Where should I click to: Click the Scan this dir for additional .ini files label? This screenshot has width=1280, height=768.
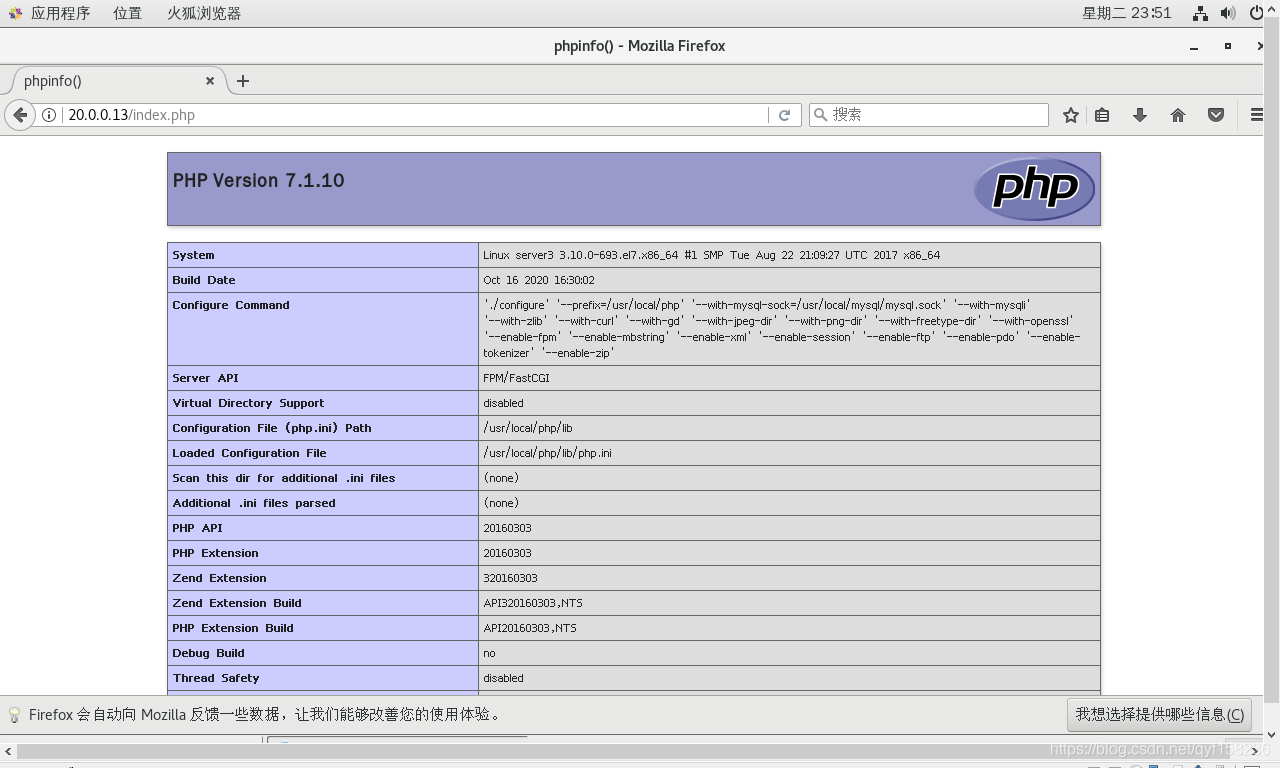click(x=284, y=478)
